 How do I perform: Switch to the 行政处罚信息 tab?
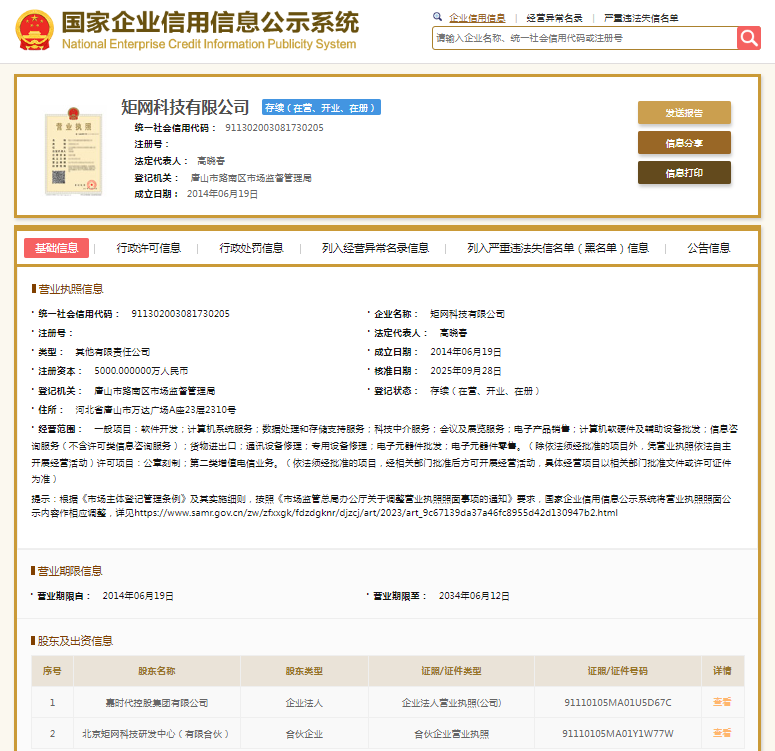coord(251,248)
